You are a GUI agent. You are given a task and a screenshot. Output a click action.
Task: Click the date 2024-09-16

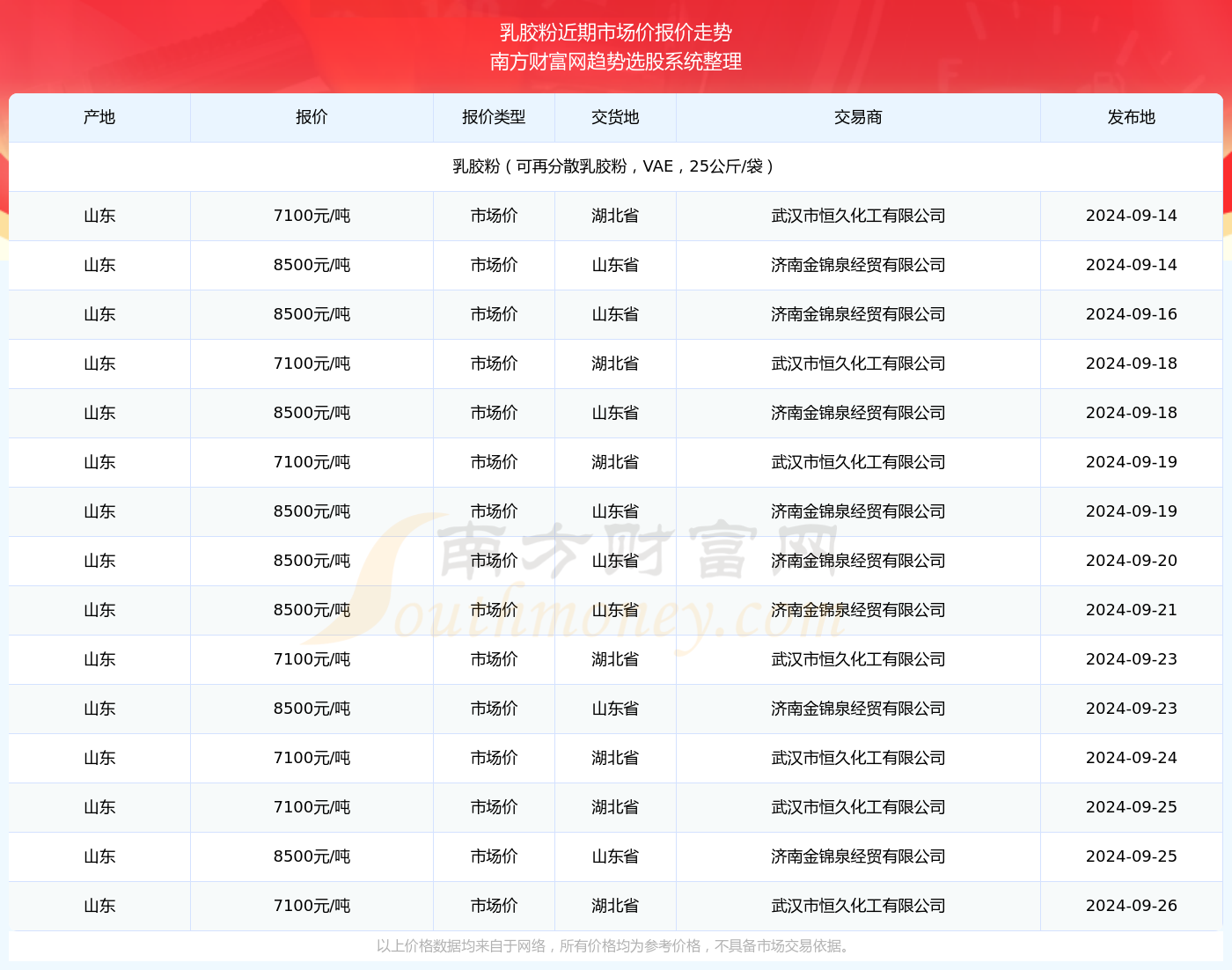click(1131, 314)
